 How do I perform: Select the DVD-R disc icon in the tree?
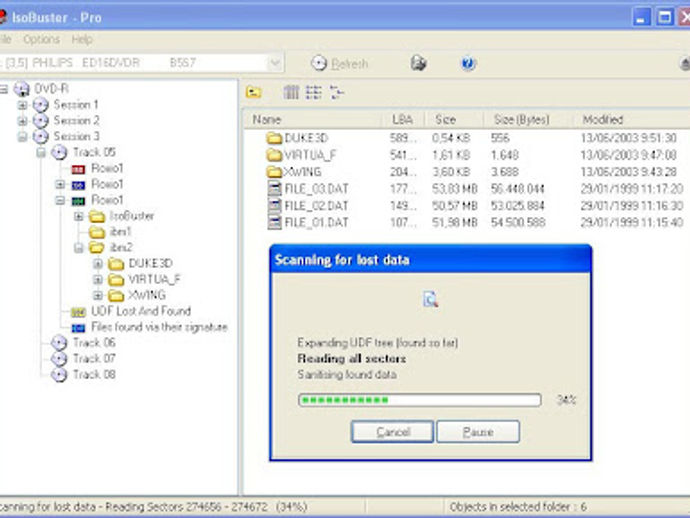tap(22, 89)
